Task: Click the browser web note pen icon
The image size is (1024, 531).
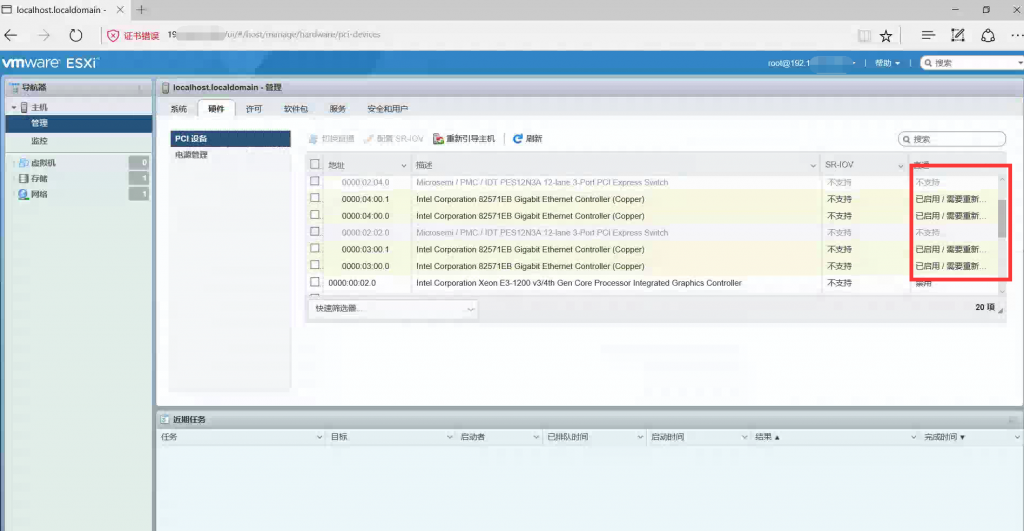Action: pyautogui.click(x=957, y=35)
